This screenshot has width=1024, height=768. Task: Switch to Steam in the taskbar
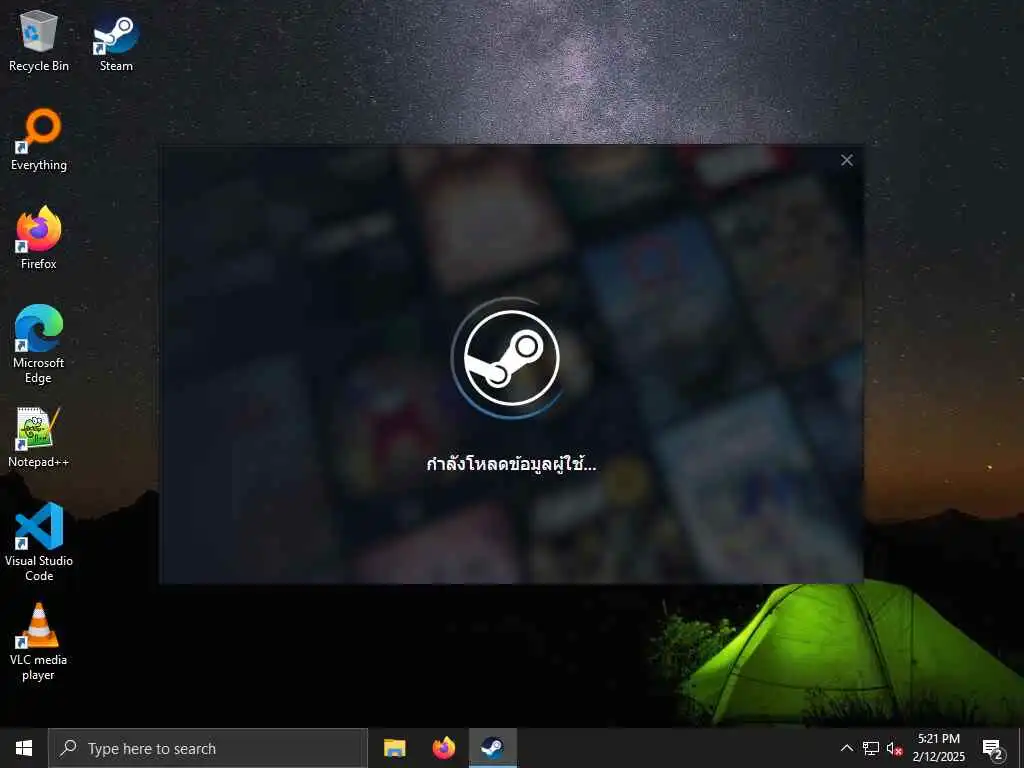click(492, 748)
